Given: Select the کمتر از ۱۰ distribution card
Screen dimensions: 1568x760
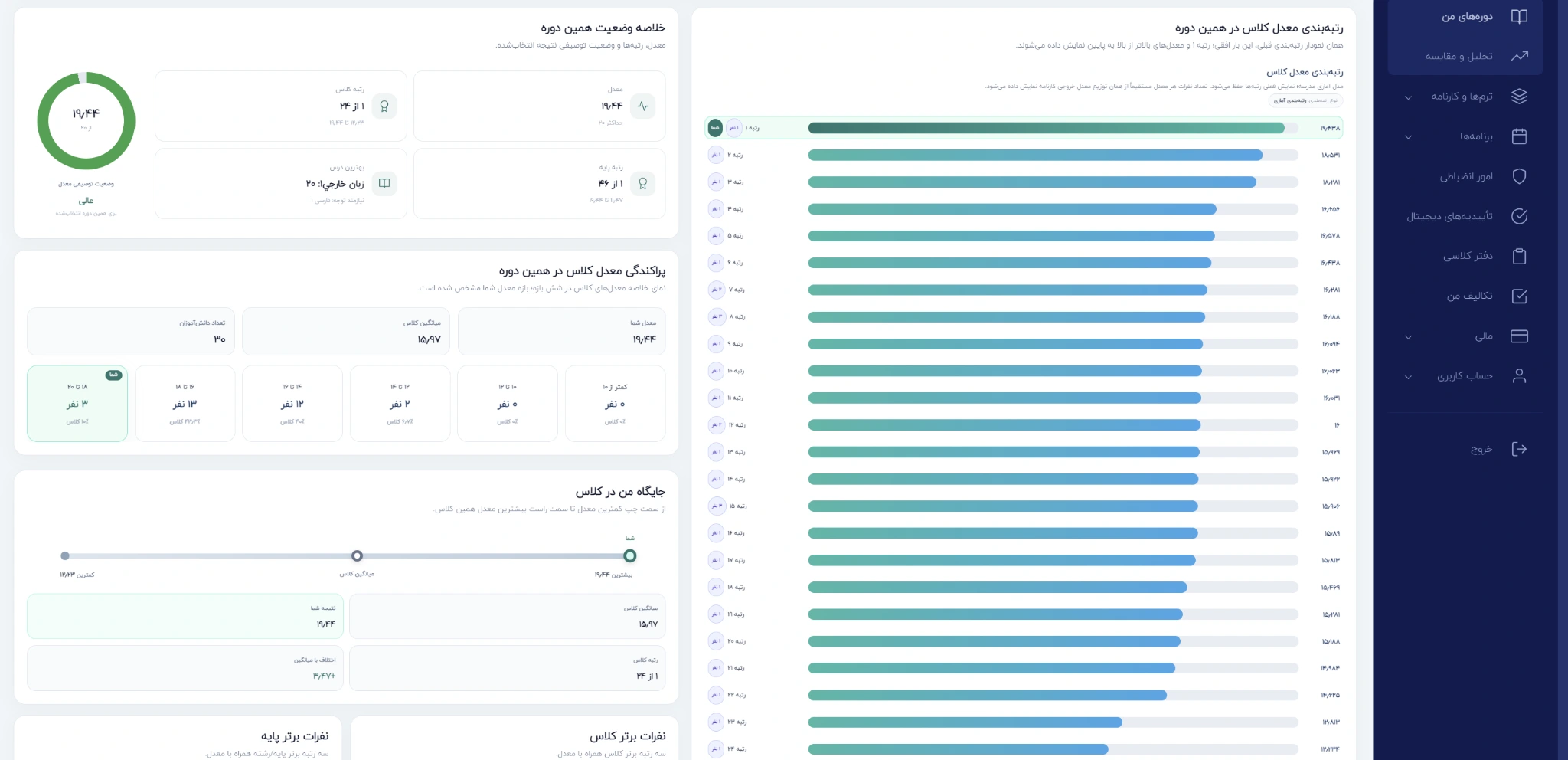Looking at the screenshot, I should click(x=616, y=403).
